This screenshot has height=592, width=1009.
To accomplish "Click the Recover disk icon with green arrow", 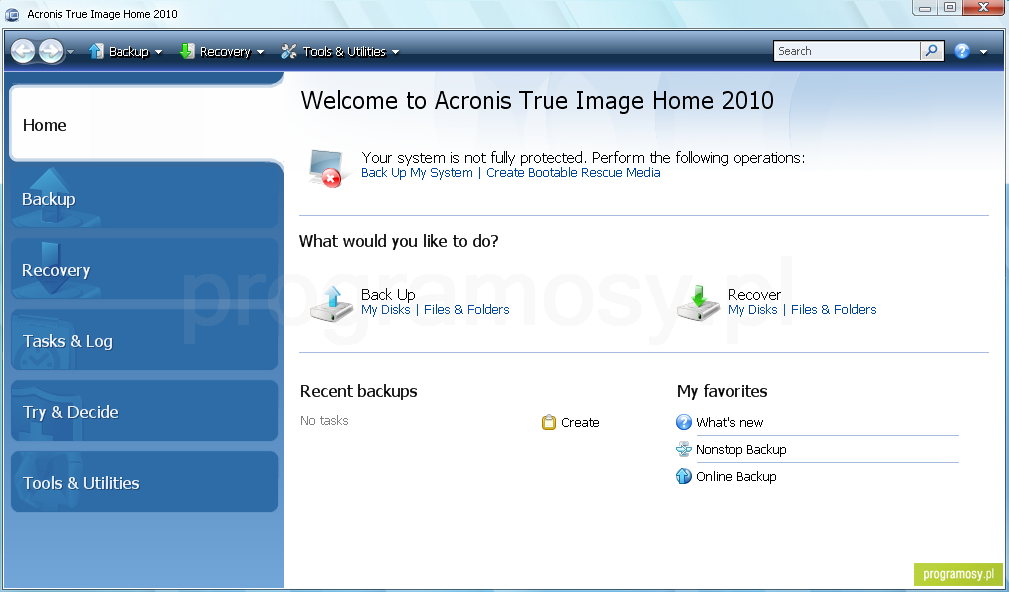I will (x=698, y=304).
